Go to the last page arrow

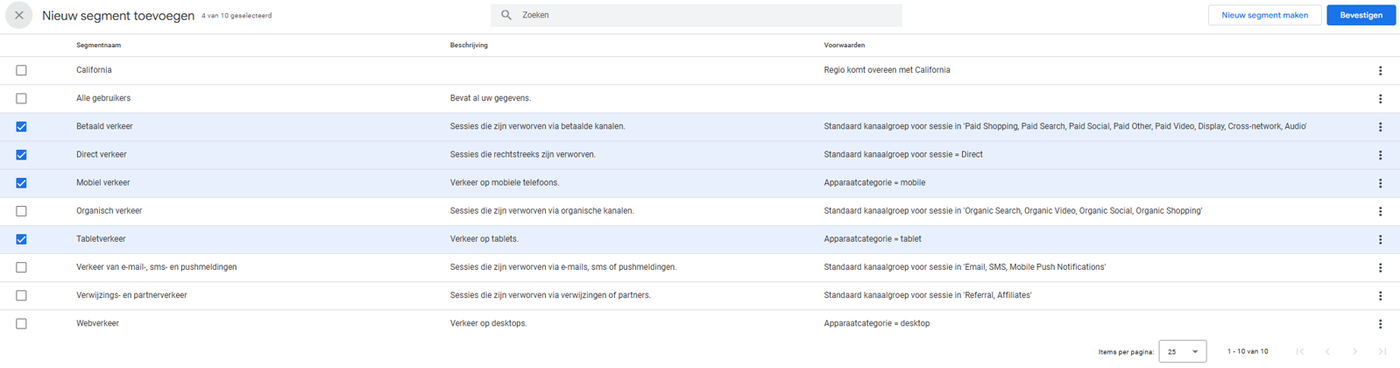point(1382,351)
